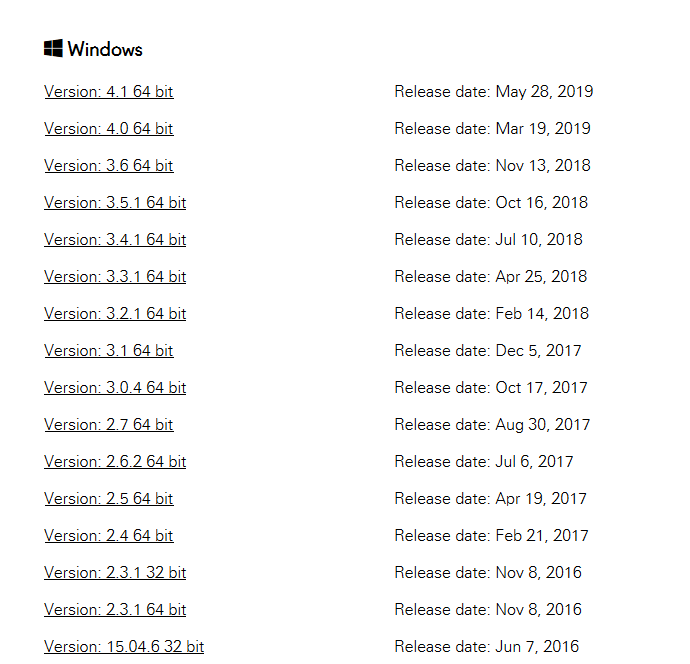Download Version 2.4 64 bit

pos(108,536)
